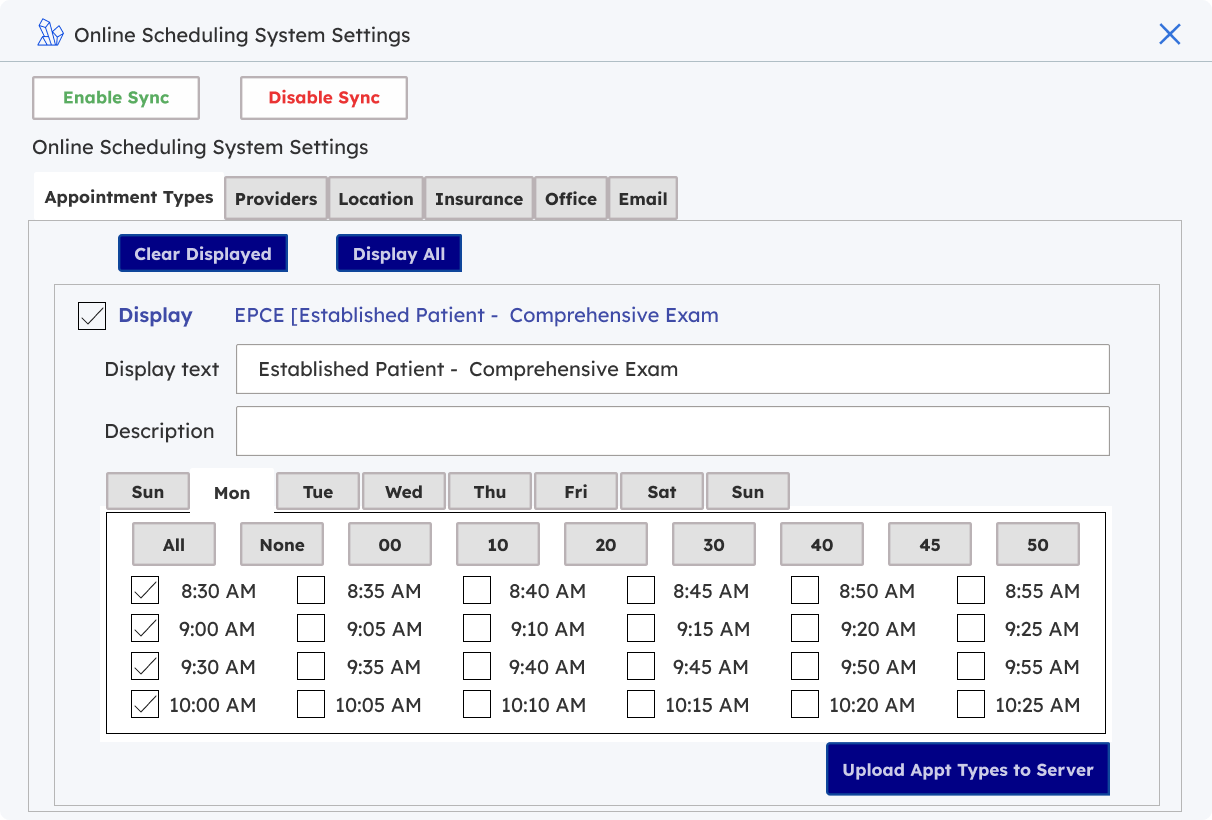Click the All time slots button
The image size is (1212, 820).
coord(174,545)
